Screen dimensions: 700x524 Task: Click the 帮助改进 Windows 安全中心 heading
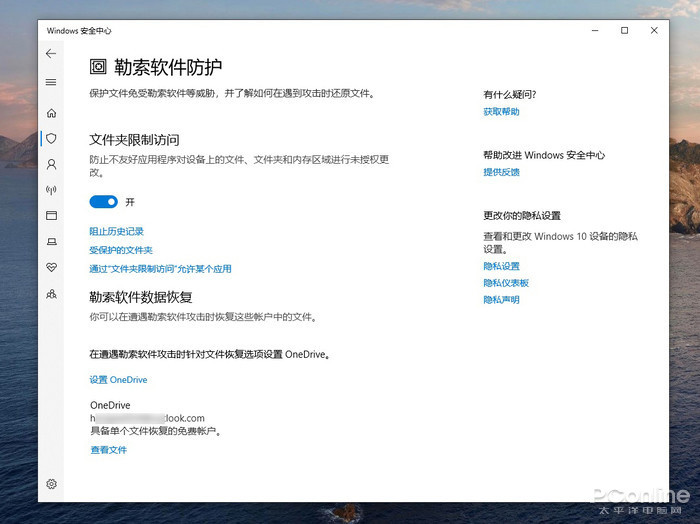click(544, 155)
